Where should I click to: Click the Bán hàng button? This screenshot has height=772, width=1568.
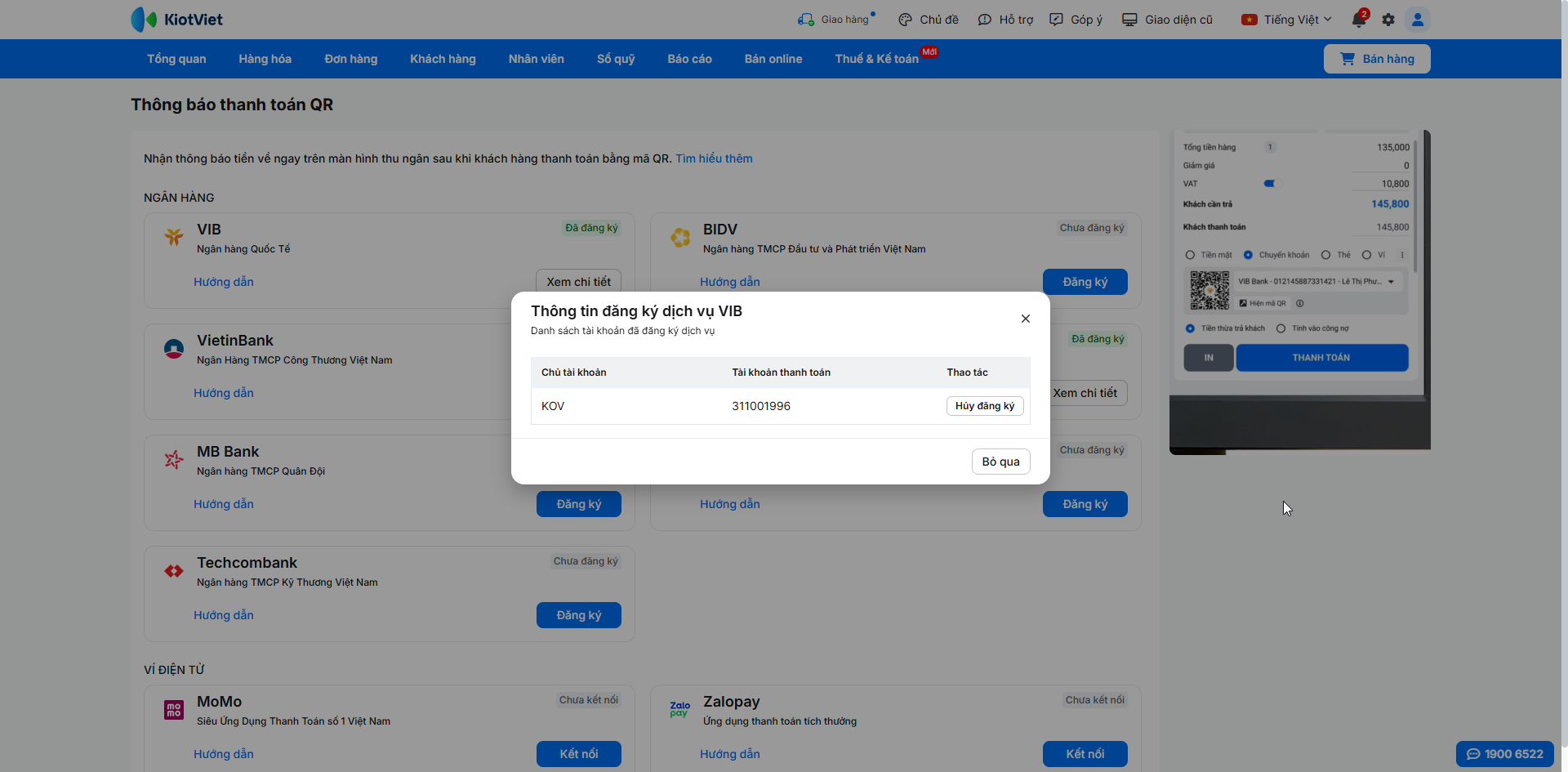[x=1377, y=59]
